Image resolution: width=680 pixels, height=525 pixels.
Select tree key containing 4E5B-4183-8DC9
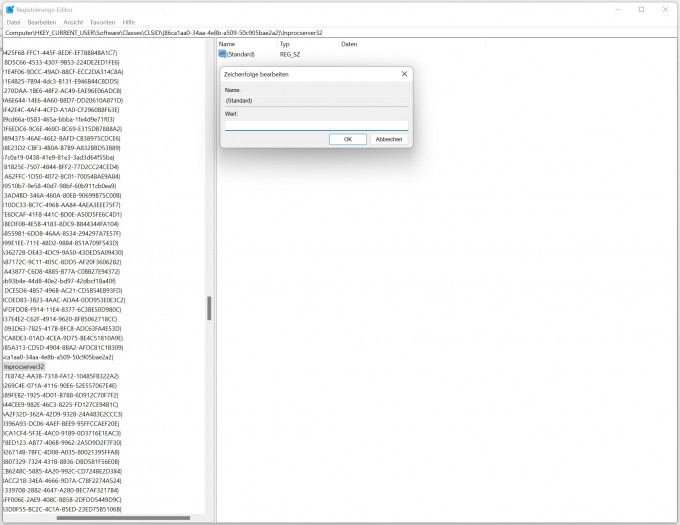tap(61, 224)
